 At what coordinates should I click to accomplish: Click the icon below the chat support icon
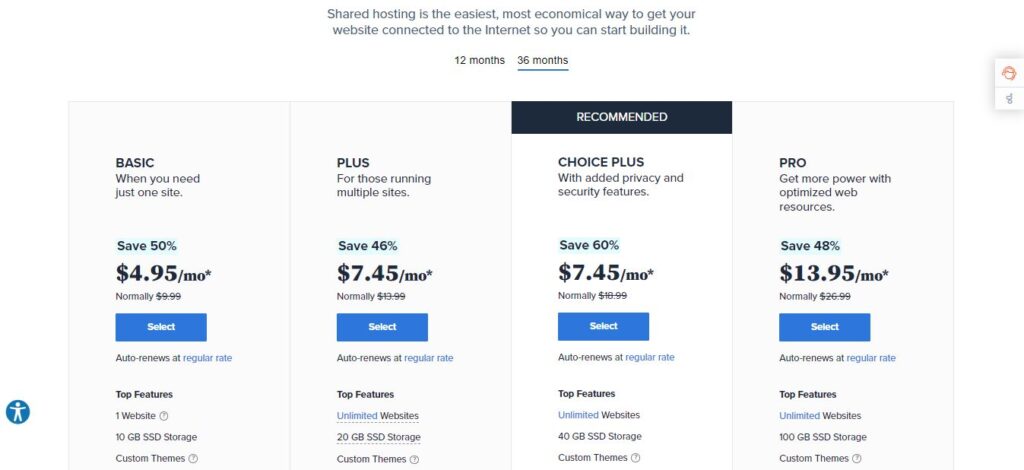[x=1010, y=99]
